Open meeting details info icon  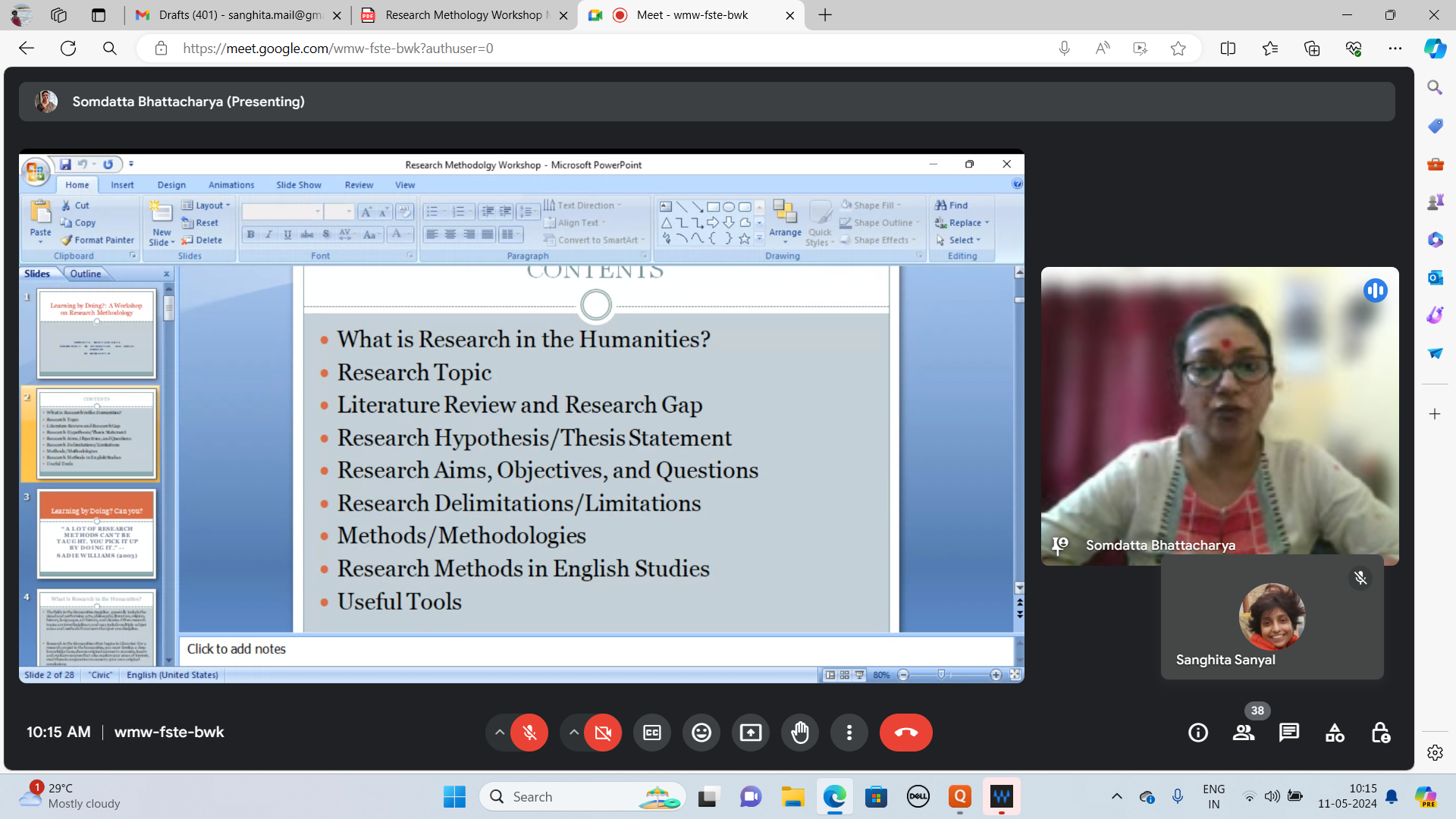pos(1198,733)
